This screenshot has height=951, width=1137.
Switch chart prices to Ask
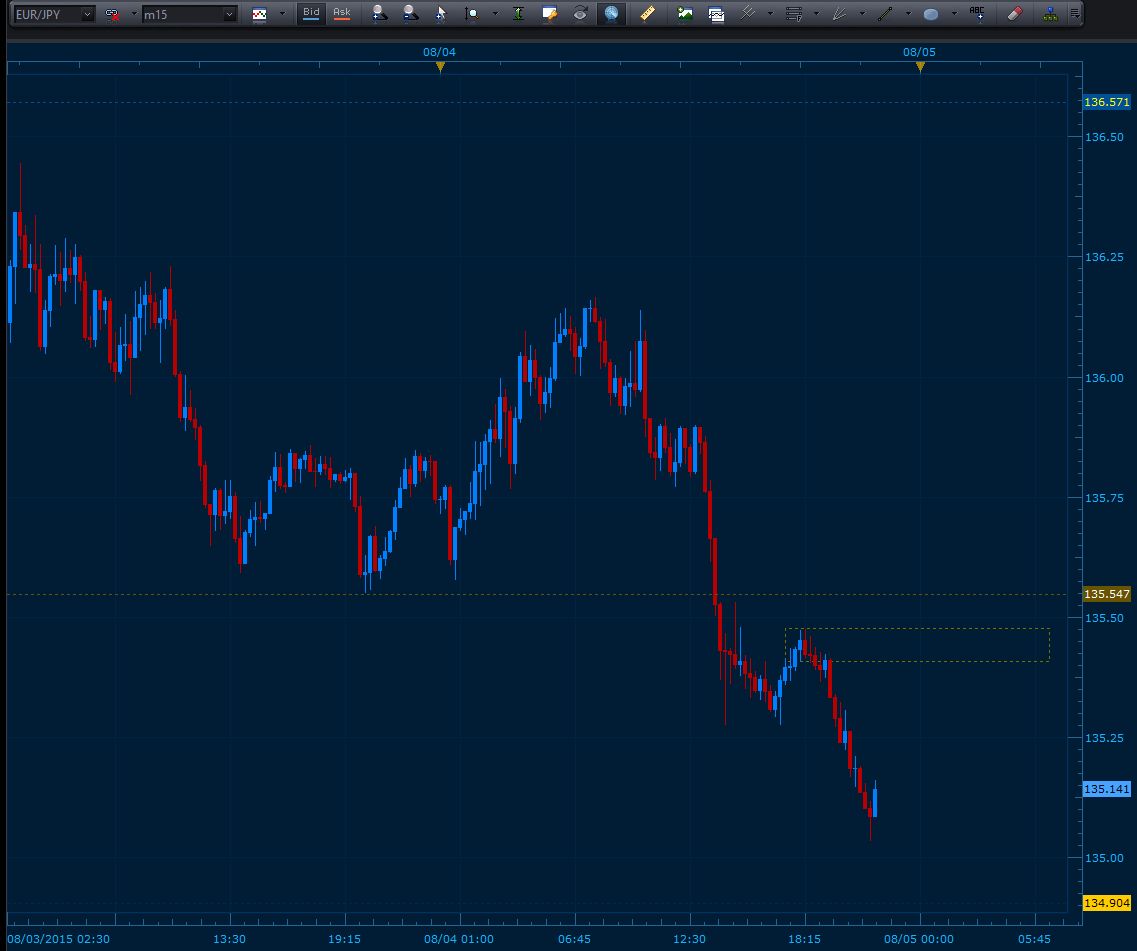pos(342,14)
